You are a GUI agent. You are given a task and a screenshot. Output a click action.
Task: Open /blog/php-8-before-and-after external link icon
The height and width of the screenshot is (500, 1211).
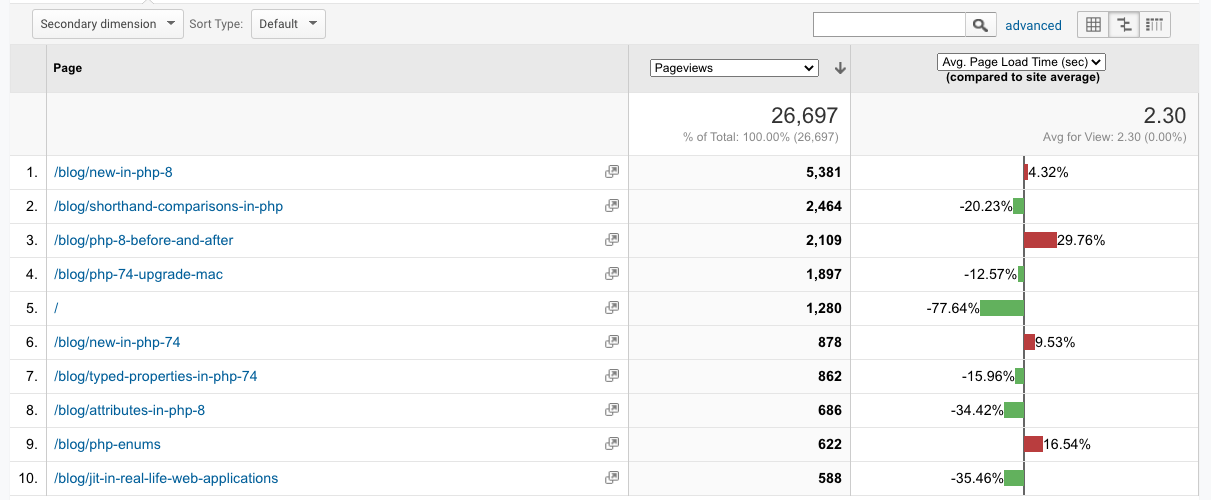(x=612, y=240)
